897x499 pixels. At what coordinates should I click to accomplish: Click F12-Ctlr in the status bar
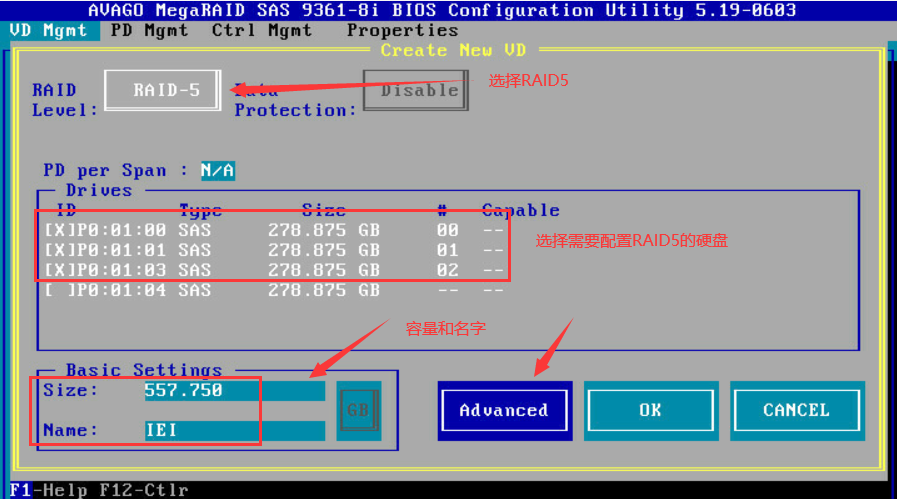(144, 490)
